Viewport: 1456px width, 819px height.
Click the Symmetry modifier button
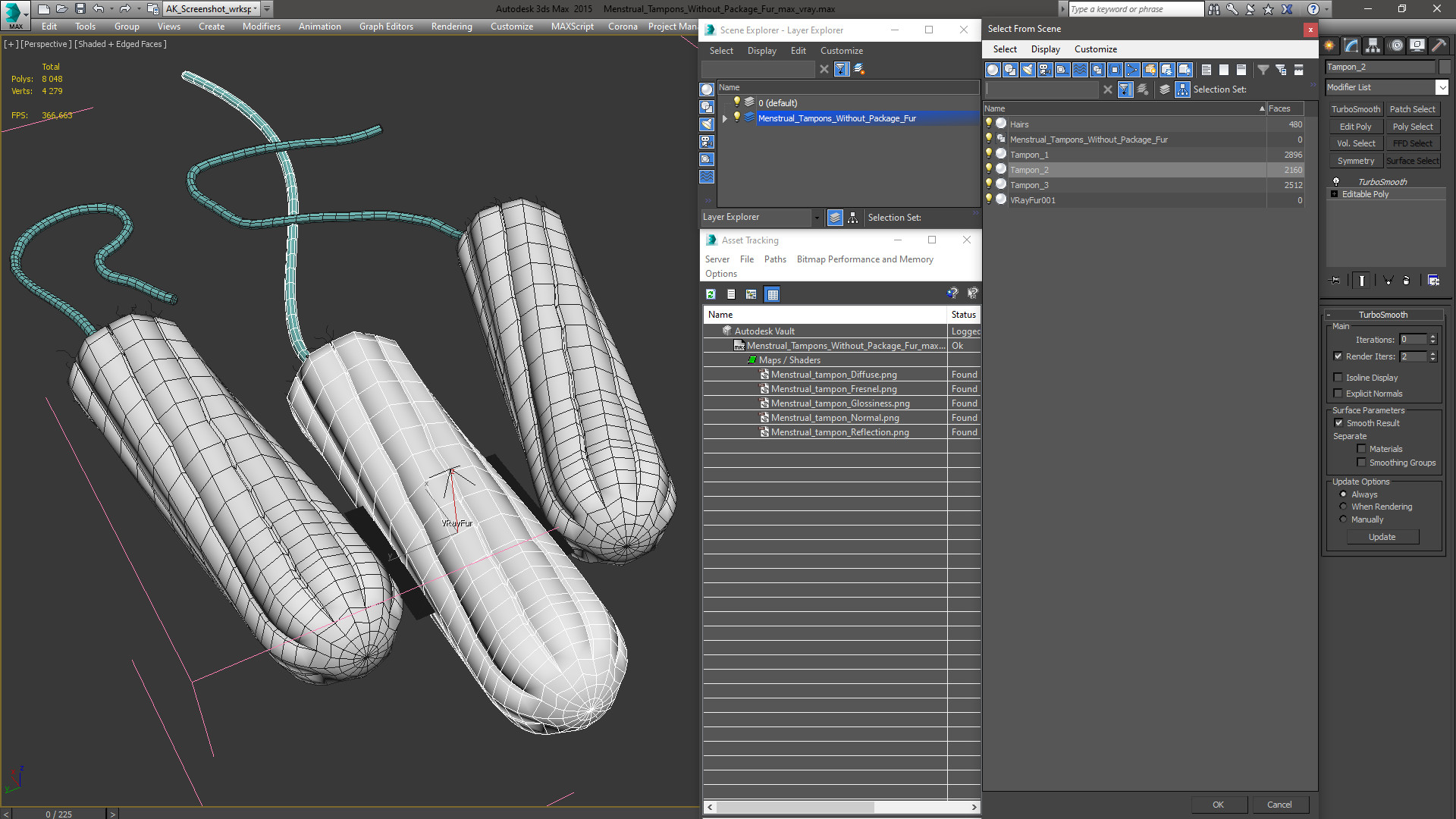click(1355, 161)
